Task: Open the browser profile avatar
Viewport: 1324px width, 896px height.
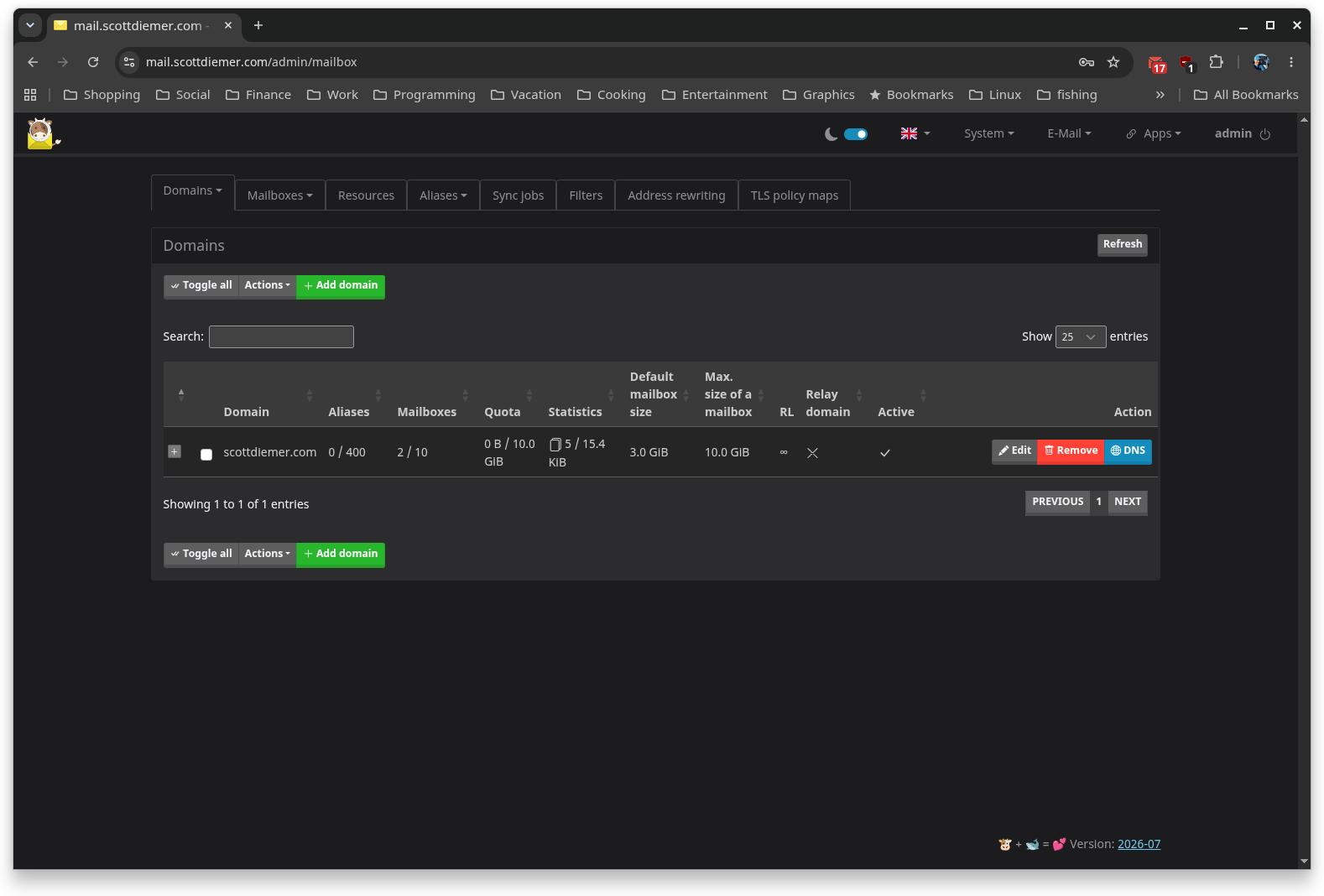Action: [1261, 62]
